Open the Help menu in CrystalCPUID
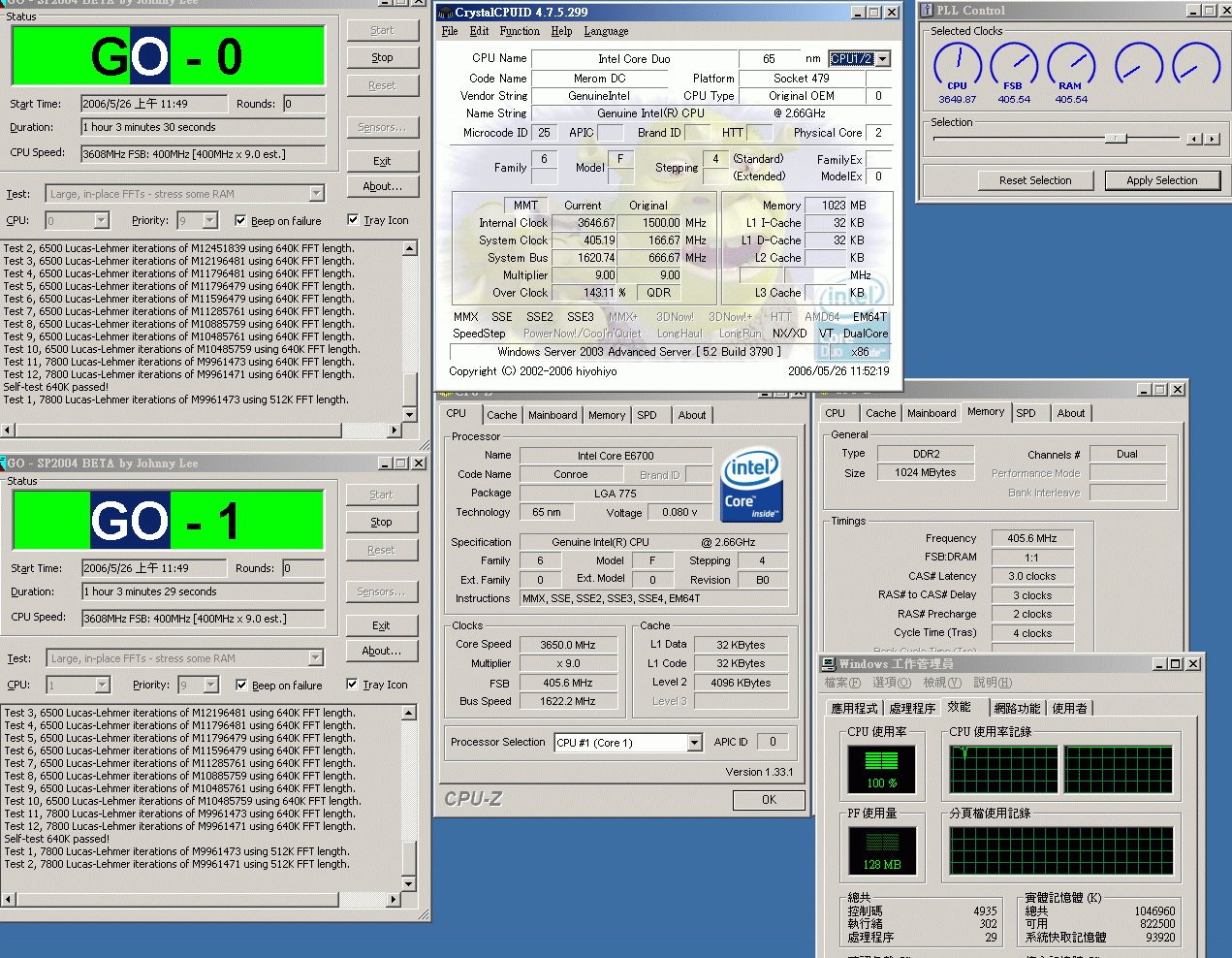 click(562, 31)
